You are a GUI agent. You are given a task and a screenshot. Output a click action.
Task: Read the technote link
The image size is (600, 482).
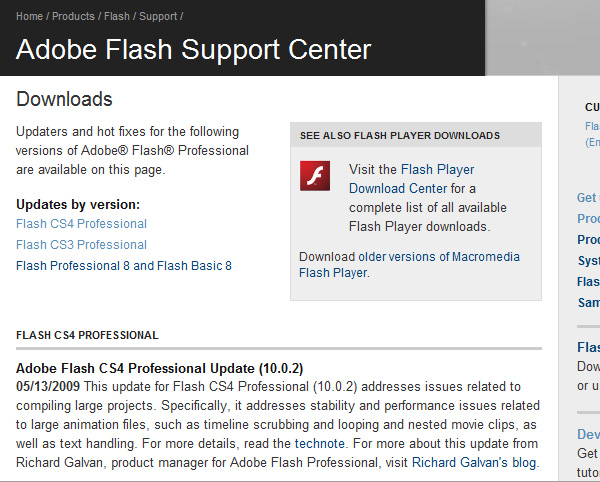tap(320, 444)
